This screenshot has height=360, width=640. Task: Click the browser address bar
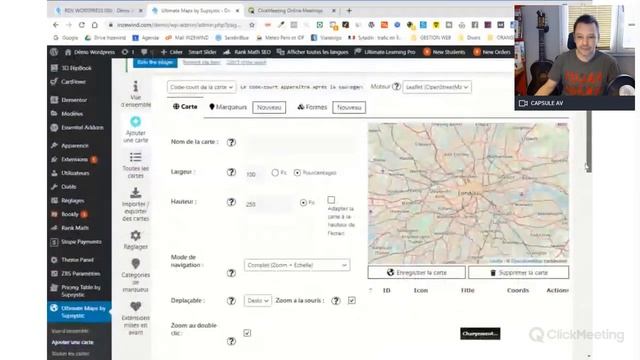[x=179, y=25]
